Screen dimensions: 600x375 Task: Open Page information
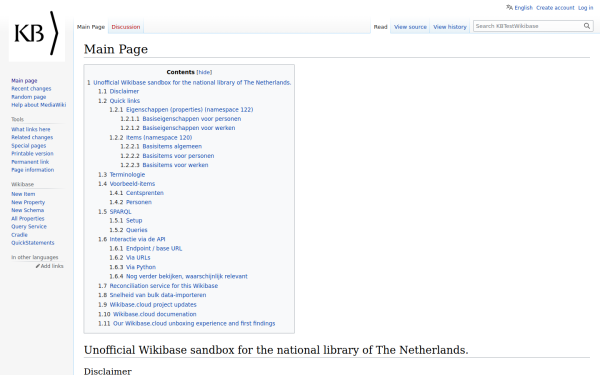coord(33,170)
